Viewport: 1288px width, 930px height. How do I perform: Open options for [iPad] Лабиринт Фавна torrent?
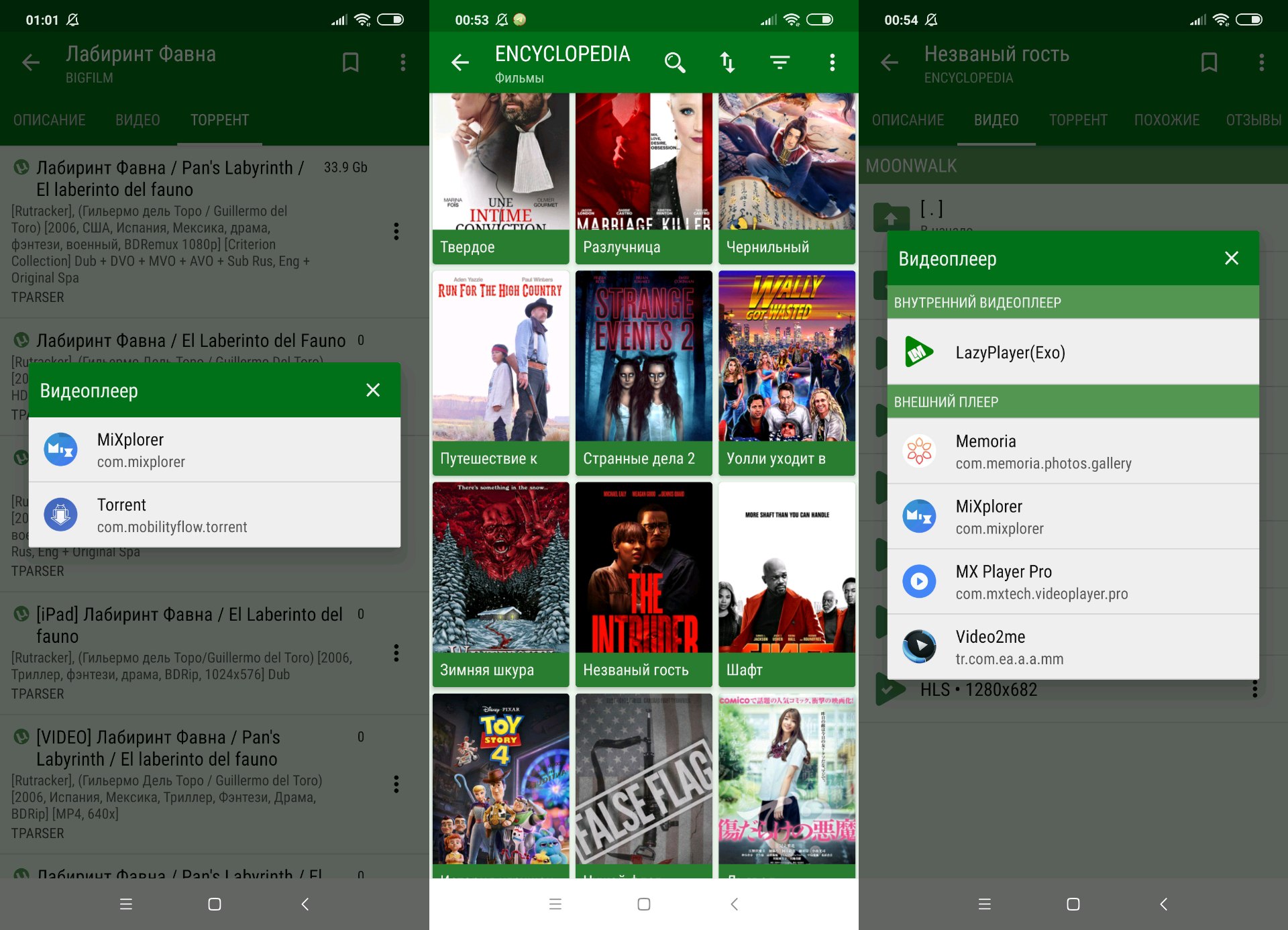pos(396,653)
